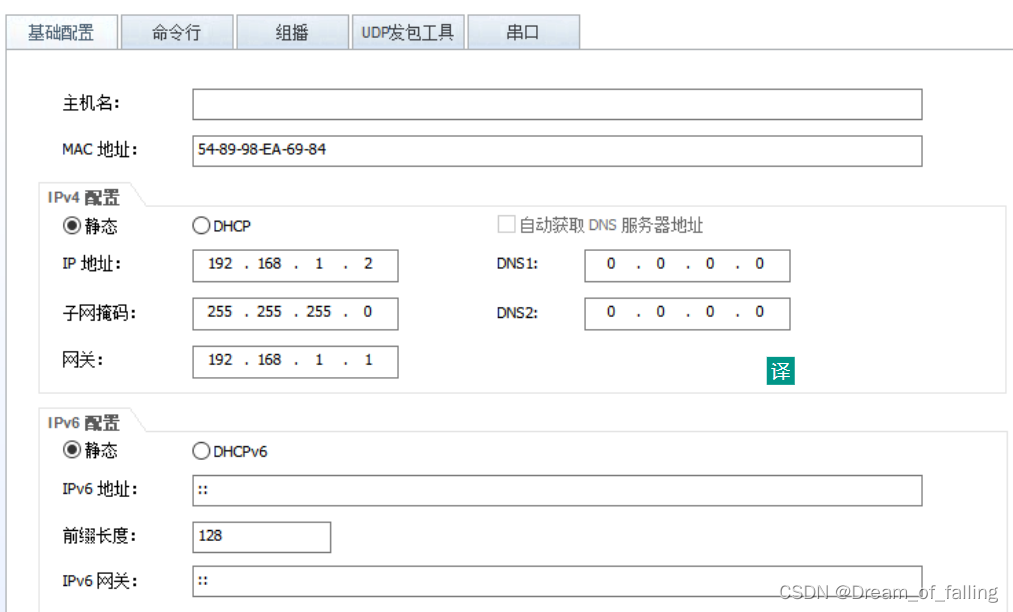This screenshot has width=1013, height=612.
Task: Click the DNS2 address field
Action: pyautogui.click(x=687, y=313)
